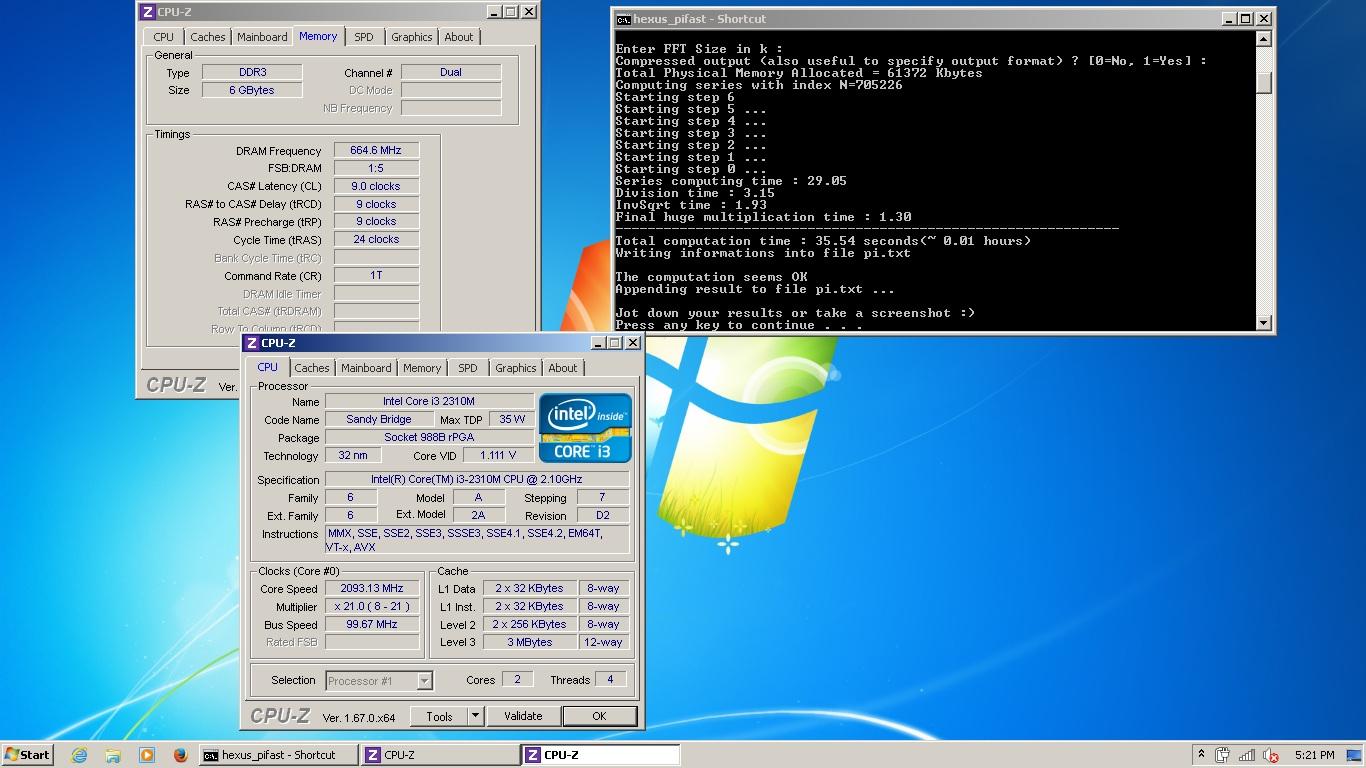
Task: Click the OK button
Action: pyautogui.click(x=599, y=716)
